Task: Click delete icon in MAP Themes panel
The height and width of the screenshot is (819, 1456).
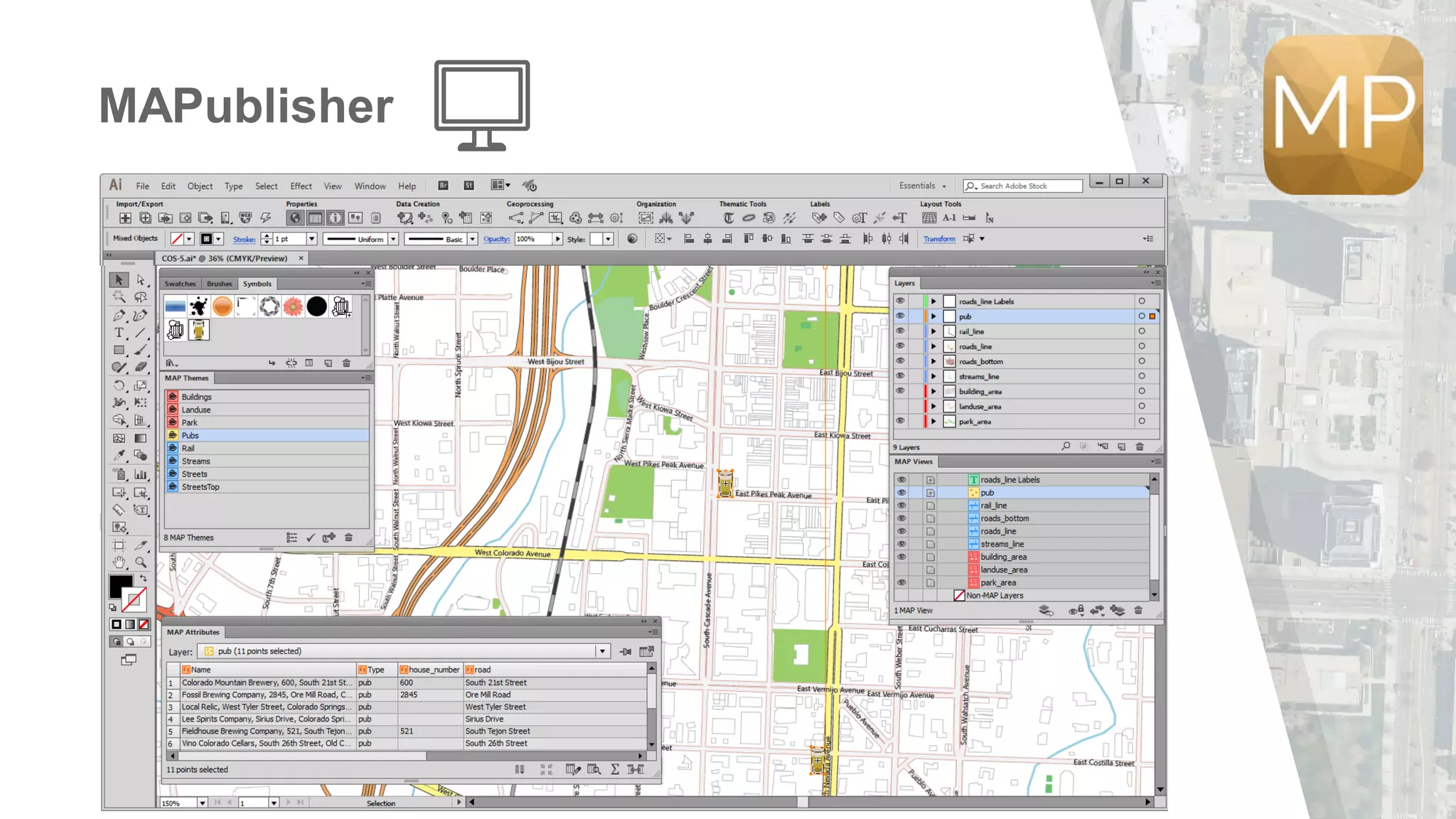Action: coord(348,537)
